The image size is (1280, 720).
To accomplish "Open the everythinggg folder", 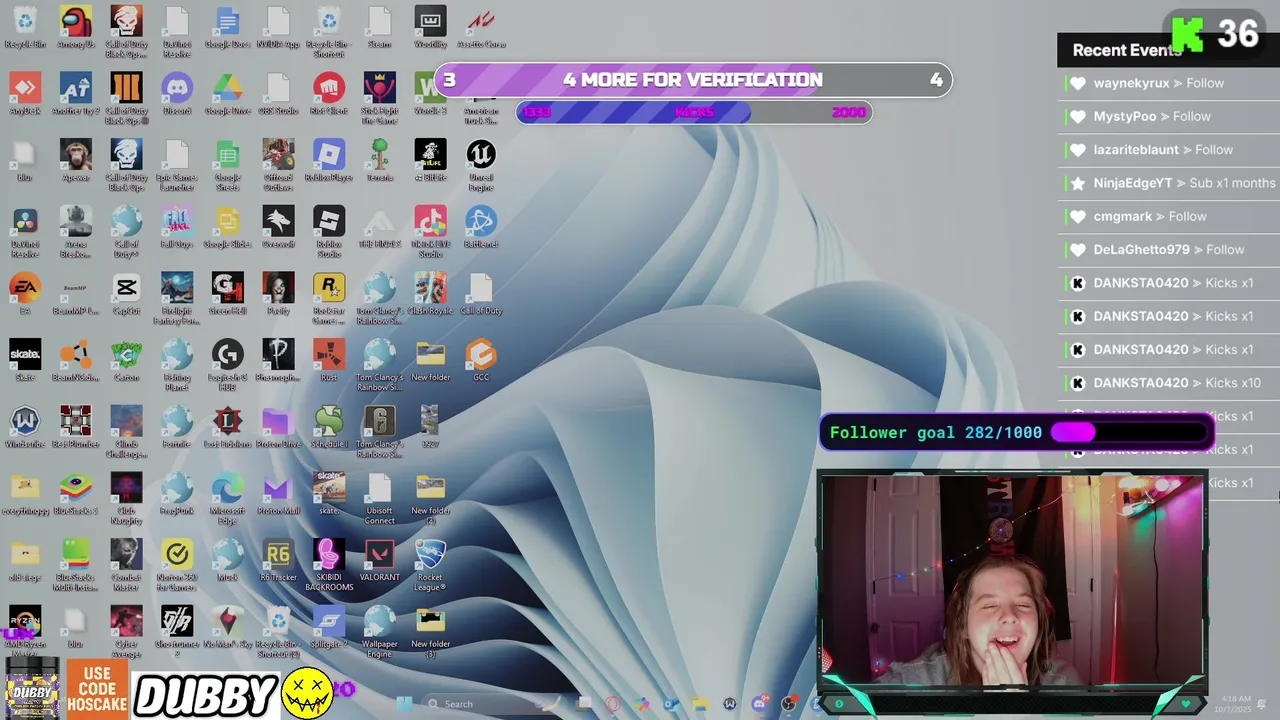I will coord(25,494).
